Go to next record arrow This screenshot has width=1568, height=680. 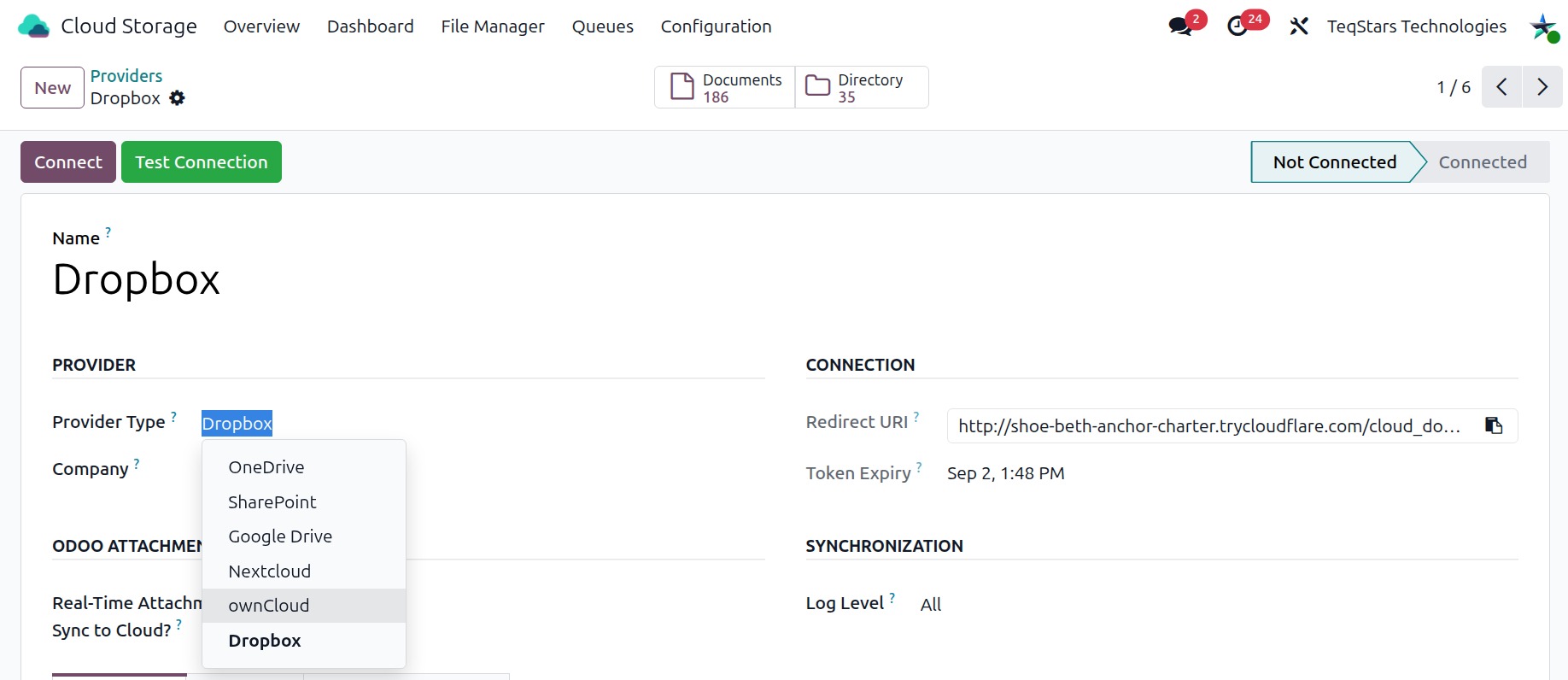click(x=1542, y=87)
